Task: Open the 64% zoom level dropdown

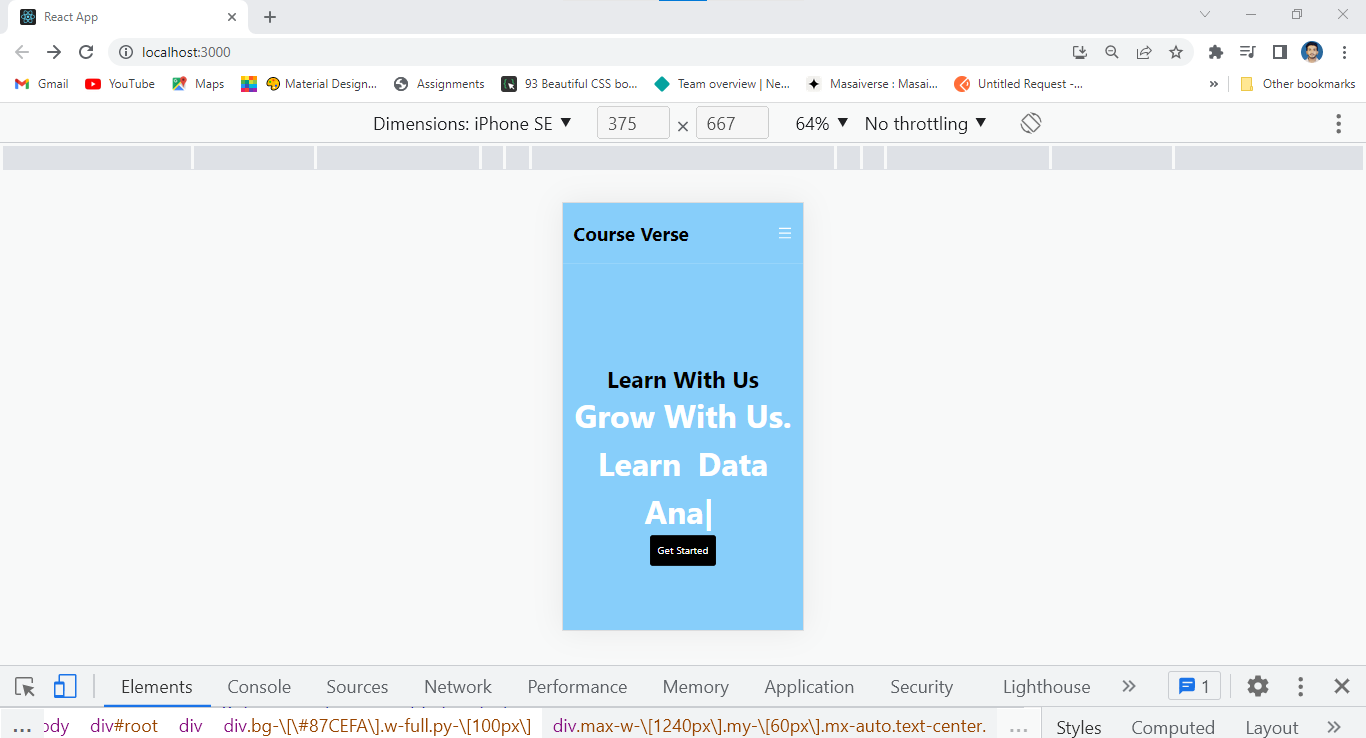Action: tap(819, 122)
